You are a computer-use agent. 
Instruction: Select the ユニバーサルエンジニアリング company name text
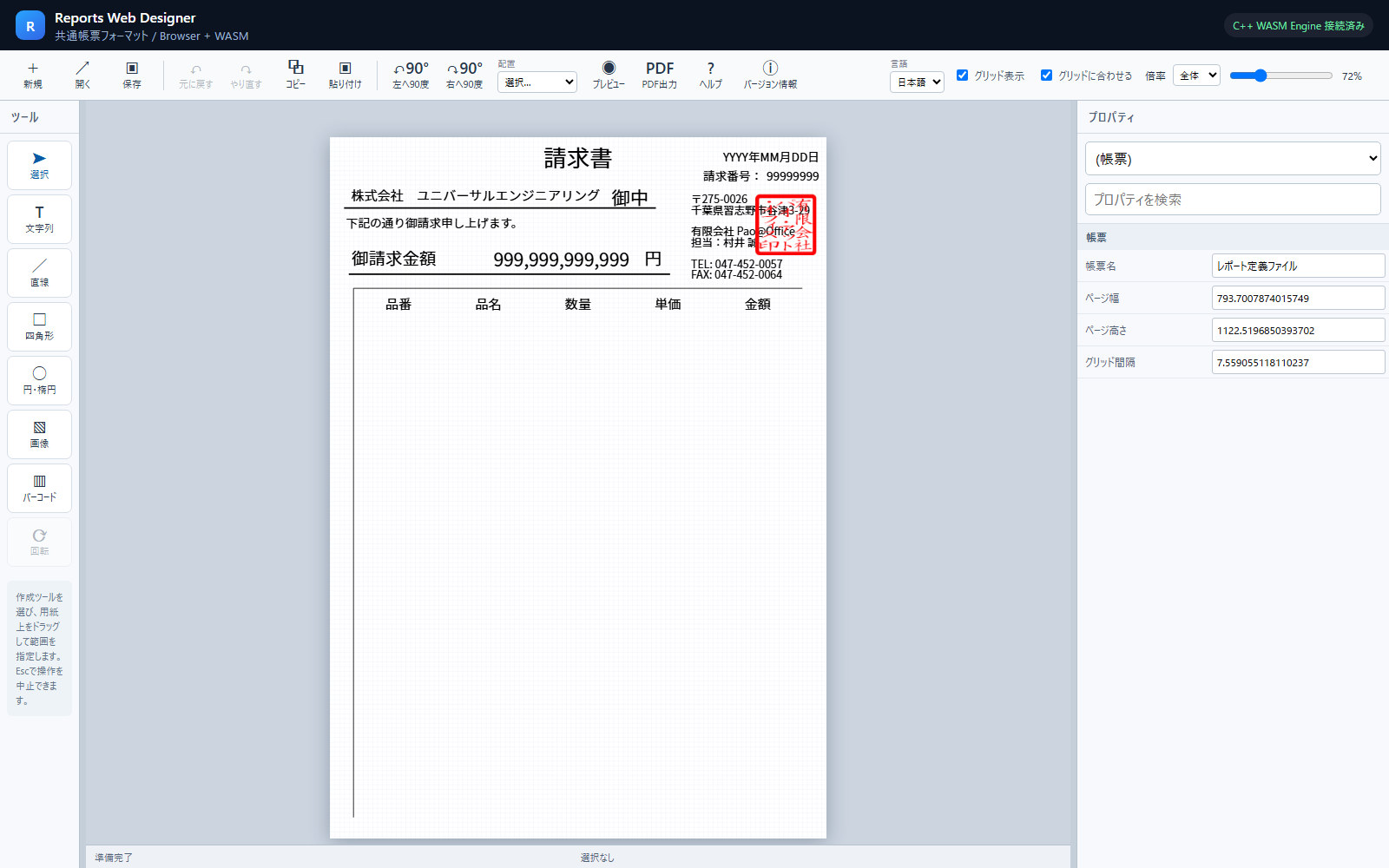509,196
